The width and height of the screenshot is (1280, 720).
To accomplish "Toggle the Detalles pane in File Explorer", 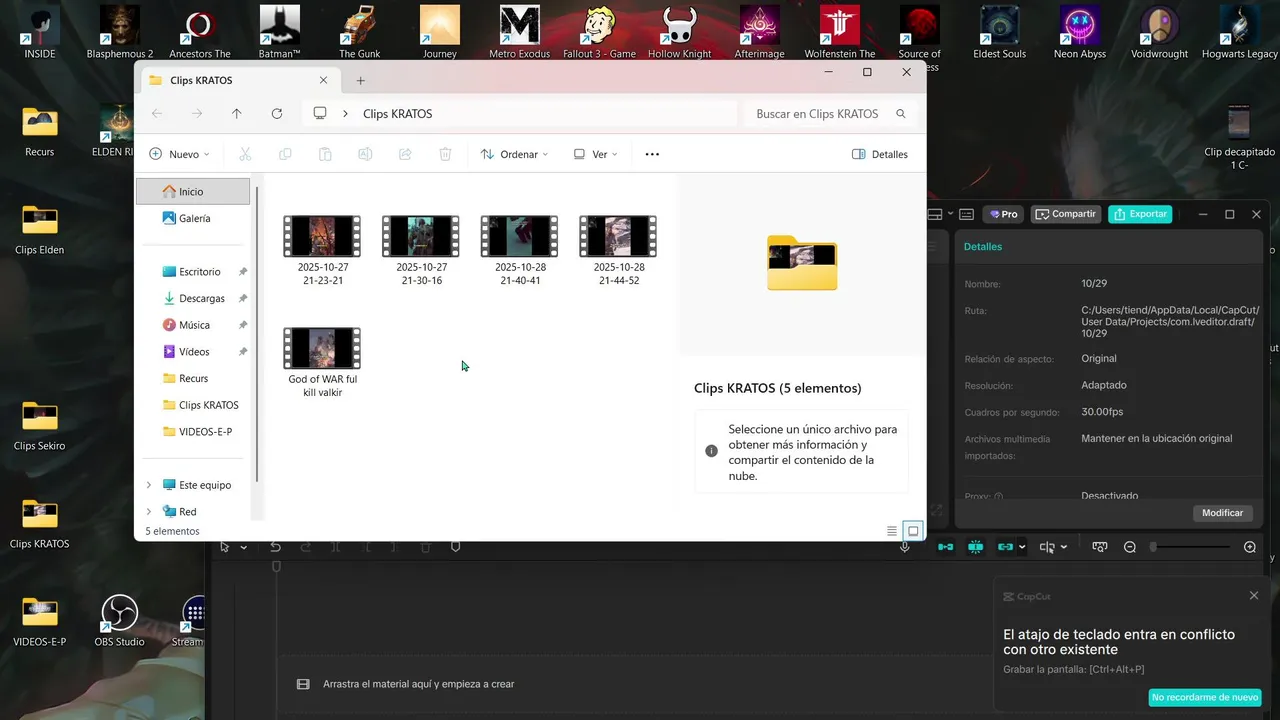I will pyautogui.click(x=880, y=154).
